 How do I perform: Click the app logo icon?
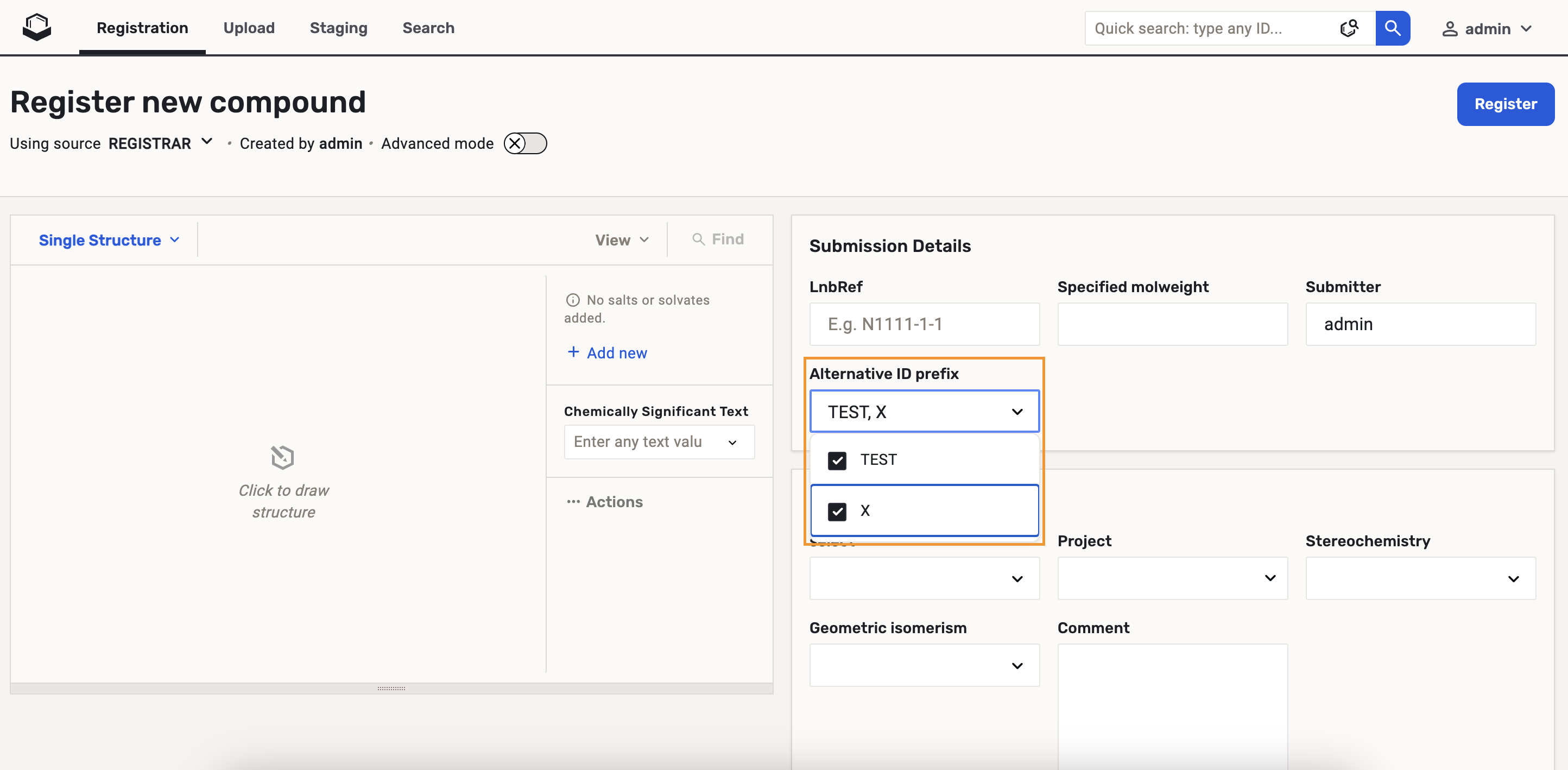point(36,27)
